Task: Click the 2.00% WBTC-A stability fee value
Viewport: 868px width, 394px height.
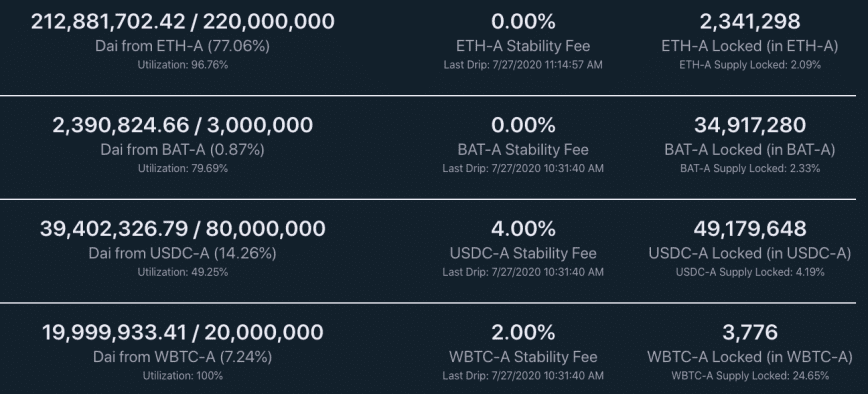Action: tap(523, 332)
